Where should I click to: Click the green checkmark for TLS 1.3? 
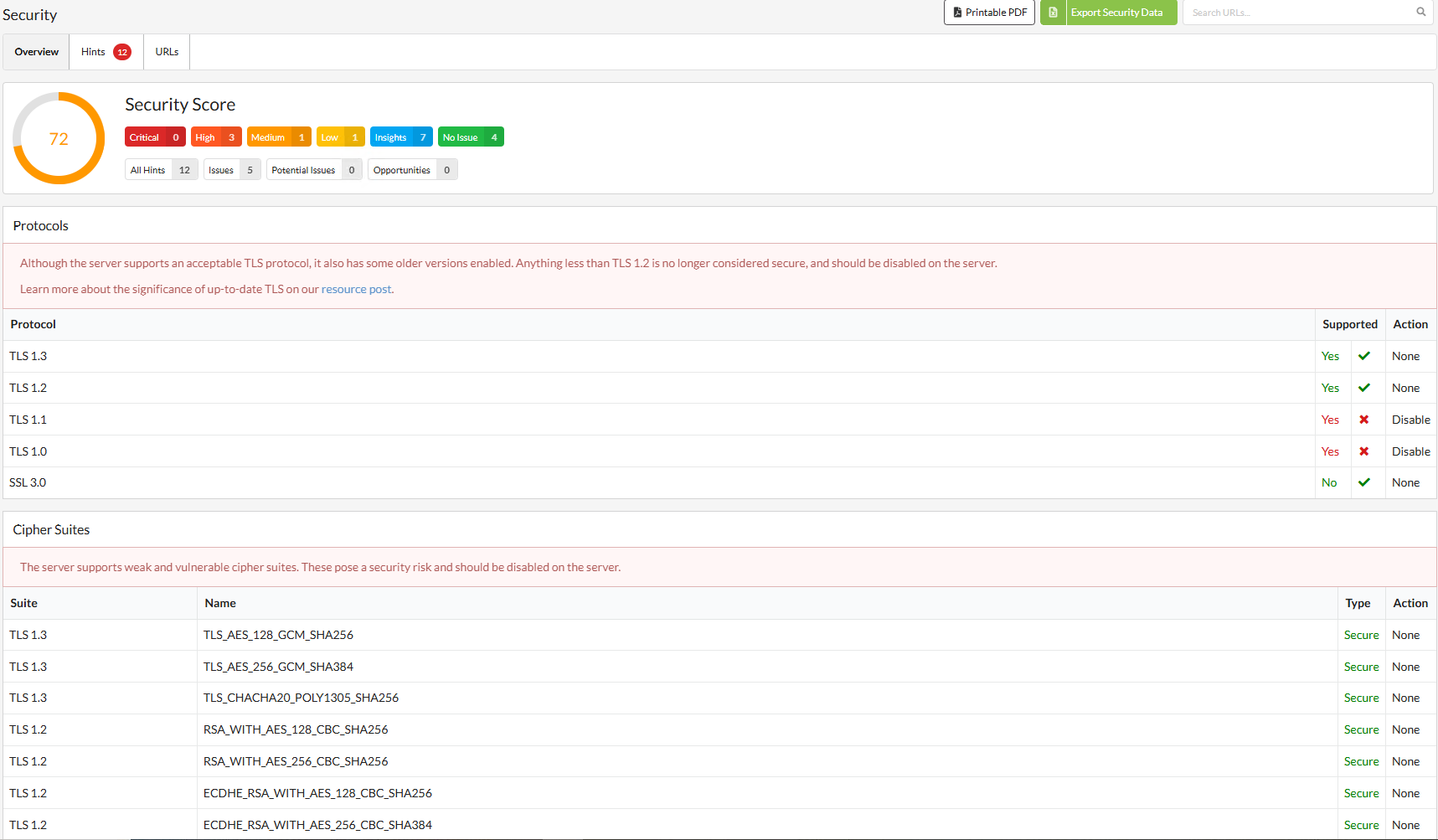(x=1364, y=356)
